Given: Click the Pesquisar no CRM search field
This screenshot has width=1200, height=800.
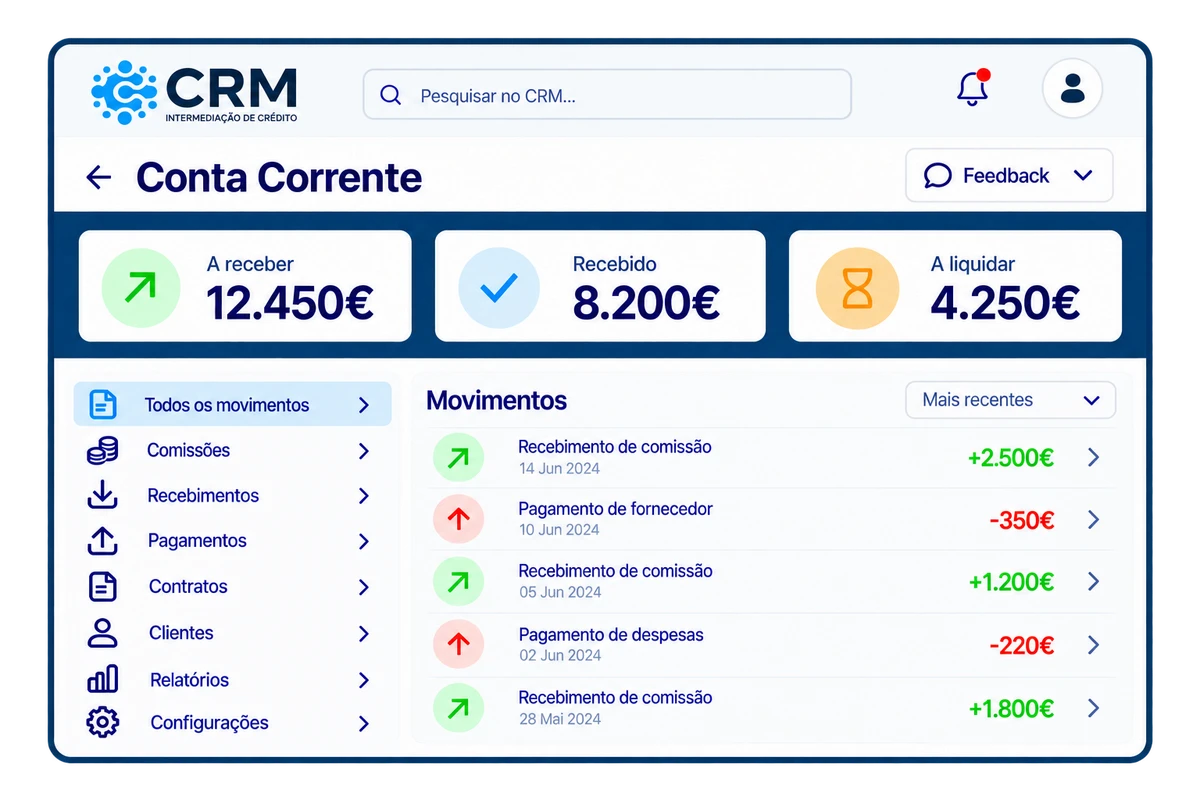Looking at the screenshot, I should (607, 95).
